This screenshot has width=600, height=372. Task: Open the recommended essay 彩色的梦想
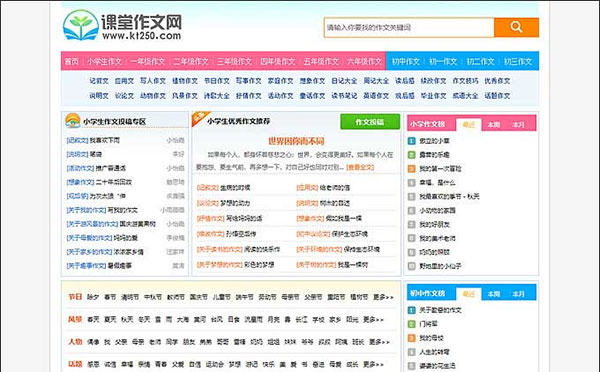tap(259, 265)
